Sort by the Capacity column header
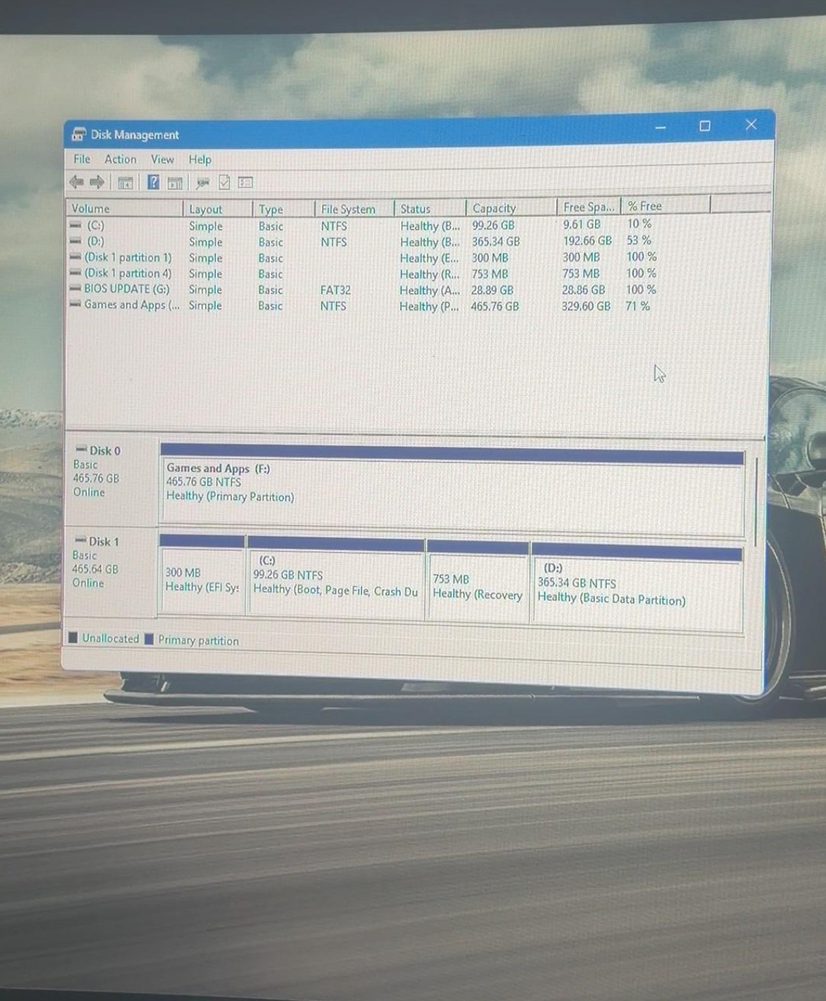 pyautogui.click(x=511, y=207)
